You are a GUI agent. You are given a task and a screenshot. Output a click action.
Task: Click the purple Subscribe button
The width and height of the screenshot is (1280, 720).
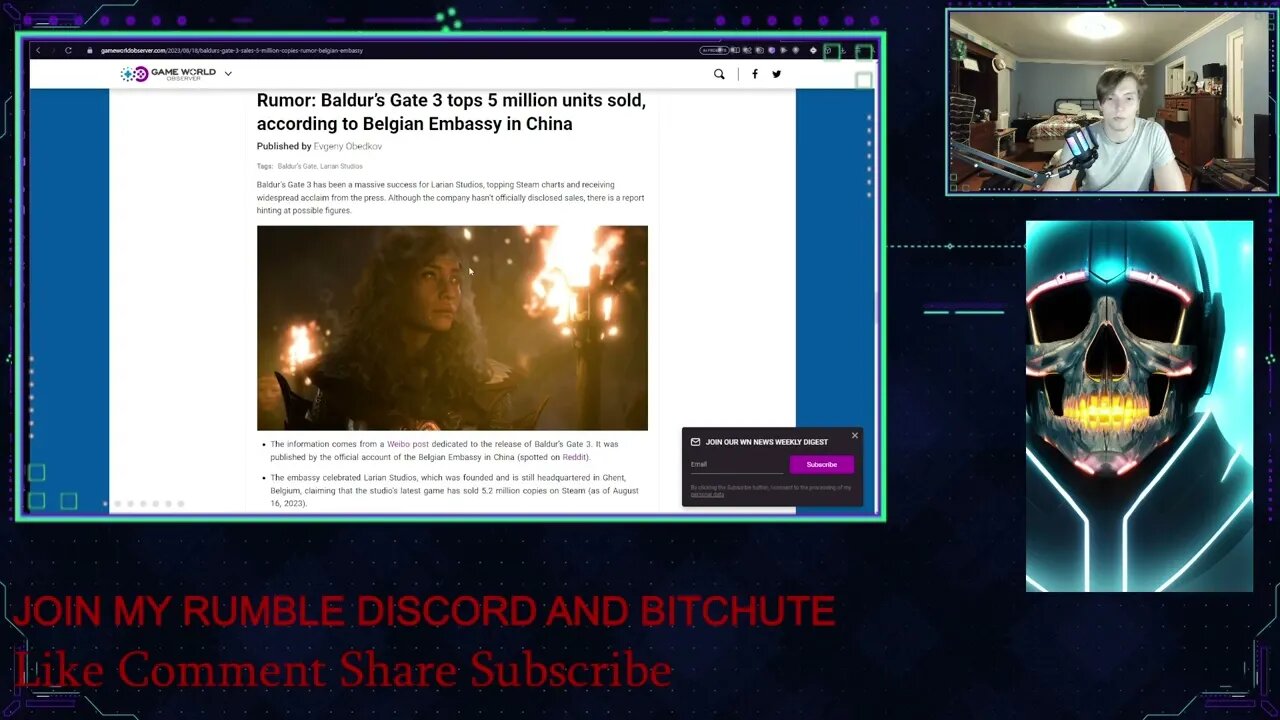click(821, 465)
